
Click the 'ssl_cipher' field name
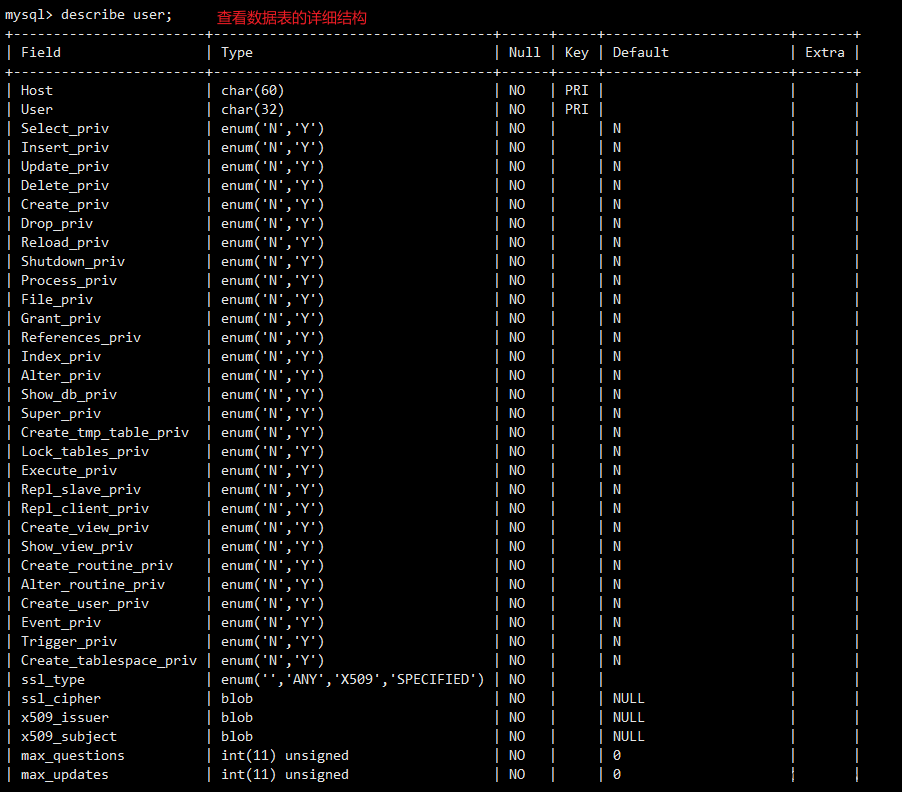[x=61, y=698]
